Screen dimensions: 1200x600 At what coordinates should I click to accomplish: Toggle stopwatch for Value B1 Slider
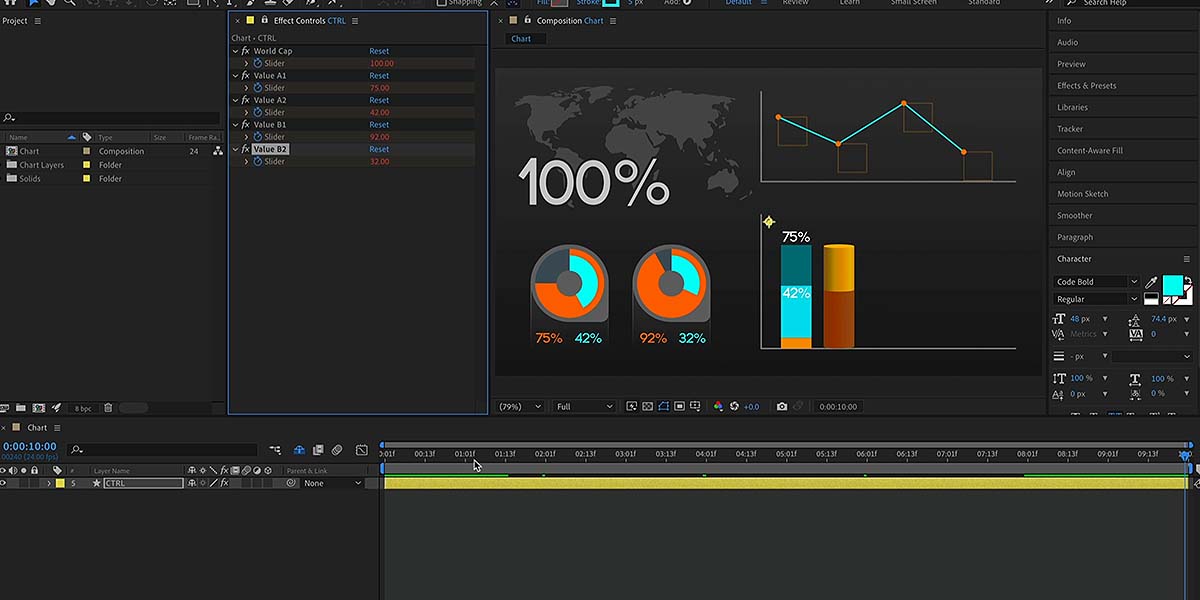click(x=257, y=137)
